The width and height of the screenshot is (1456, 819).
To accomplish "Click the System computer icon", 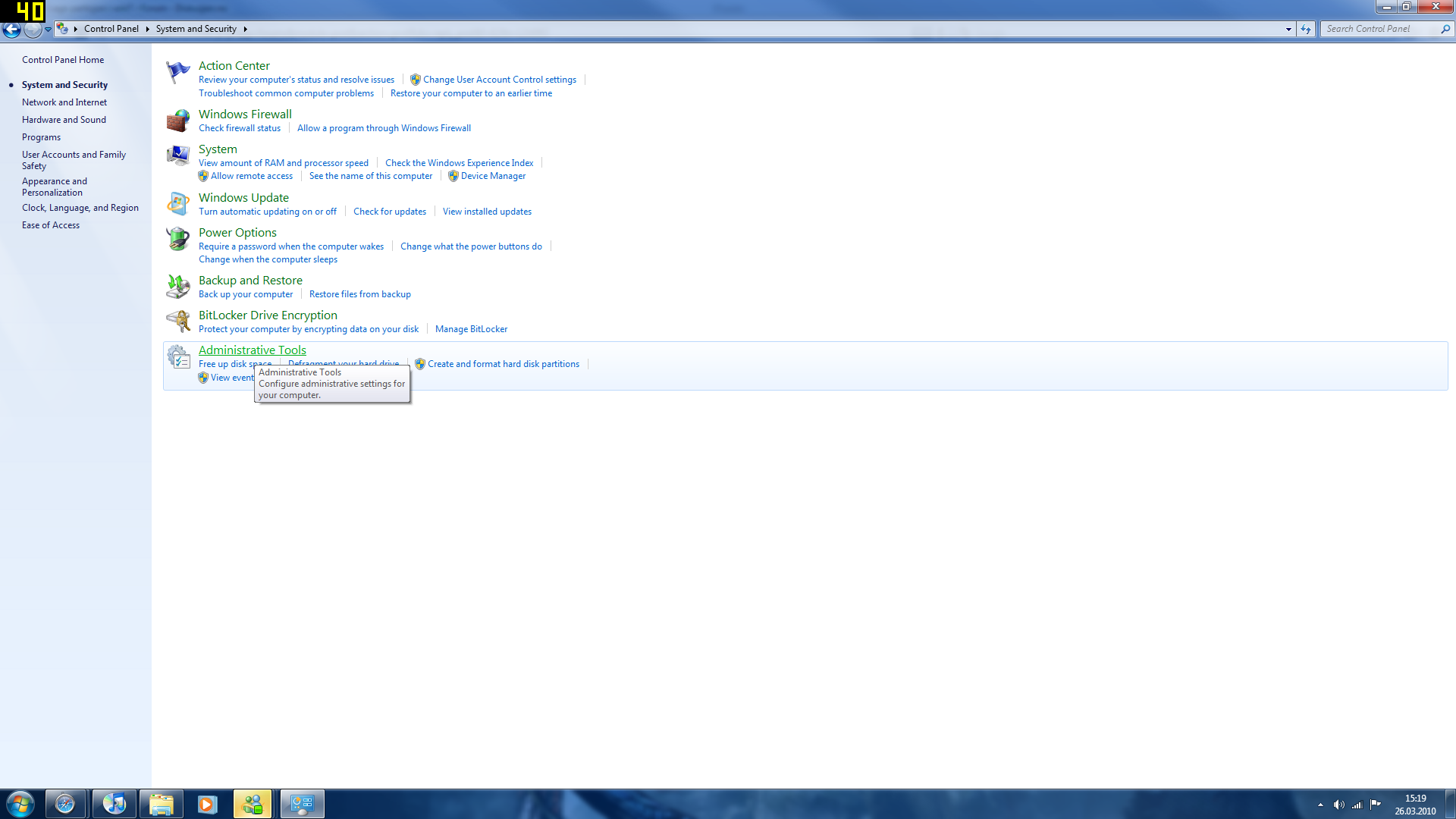I will [x=177, y=155].
